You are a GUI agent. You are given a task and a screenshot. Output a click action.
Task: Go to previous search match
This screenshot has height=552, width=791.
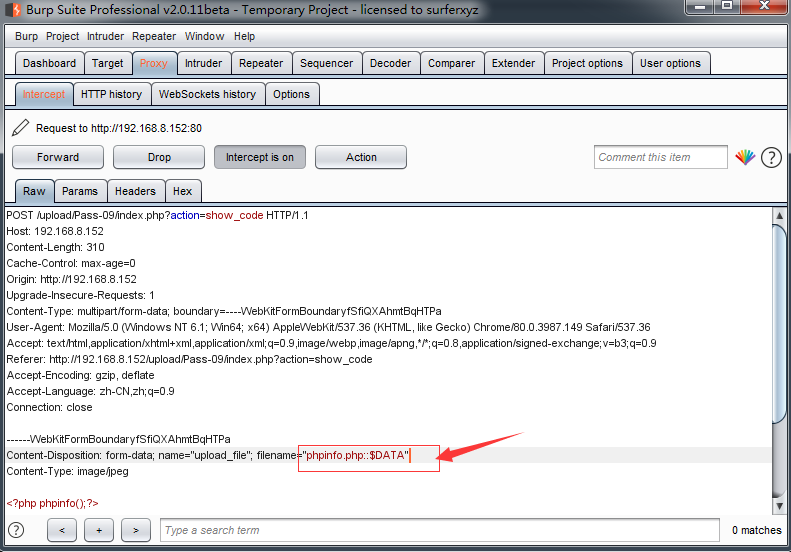click(62, 530)
